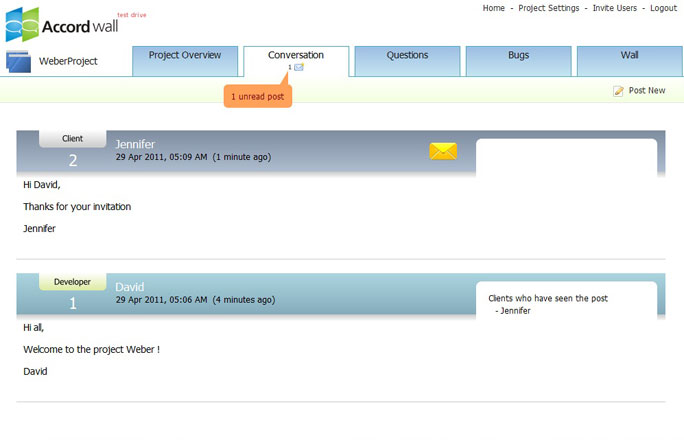Click the Post New button
This screenshot has height=440, width=684.
(646, 91)
